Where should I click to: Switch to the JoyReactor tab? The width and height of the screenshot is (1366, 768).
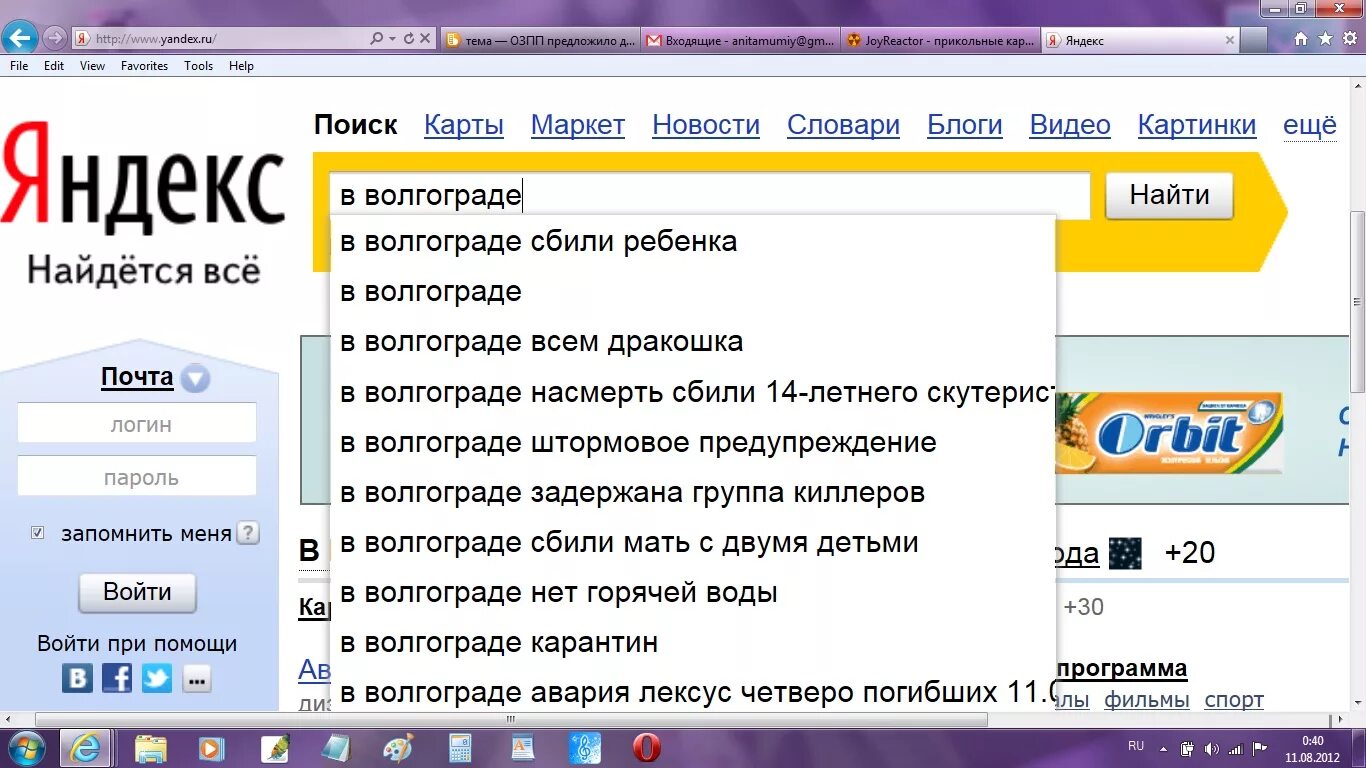[940, 40]
